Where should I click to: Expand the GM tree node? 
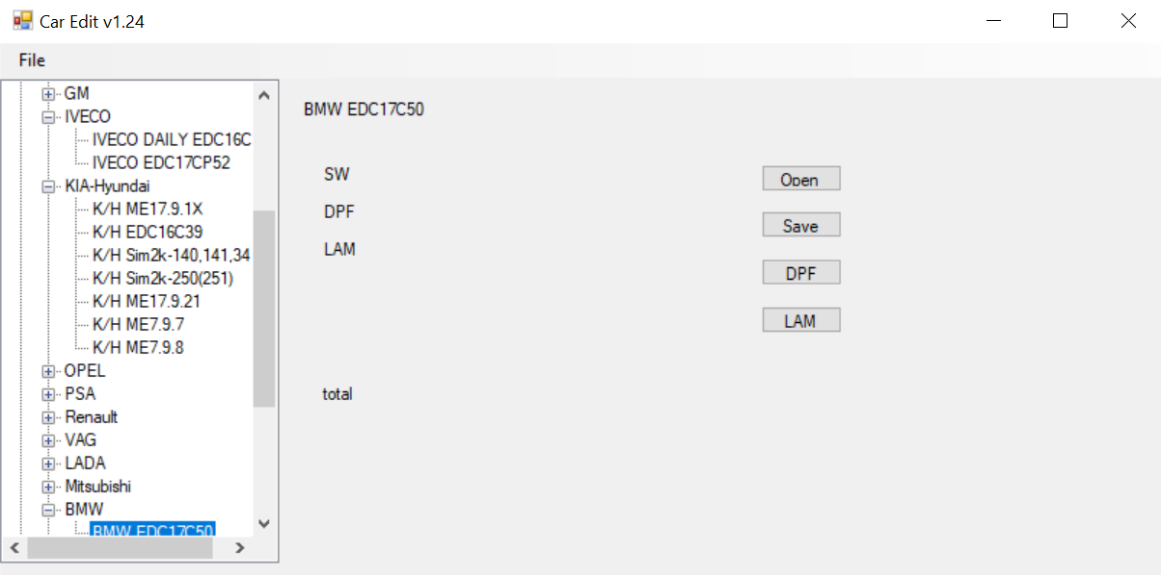(x=48, y=94)
